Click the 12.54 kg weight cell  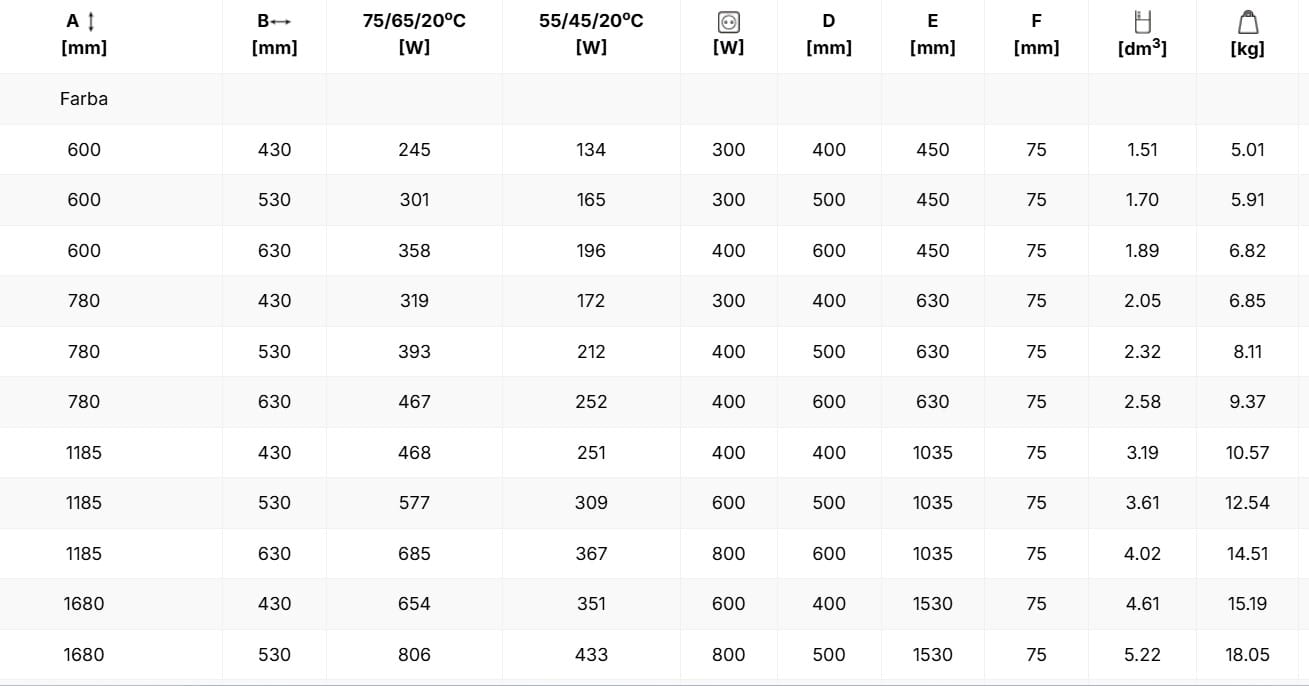pos(1247,503)
